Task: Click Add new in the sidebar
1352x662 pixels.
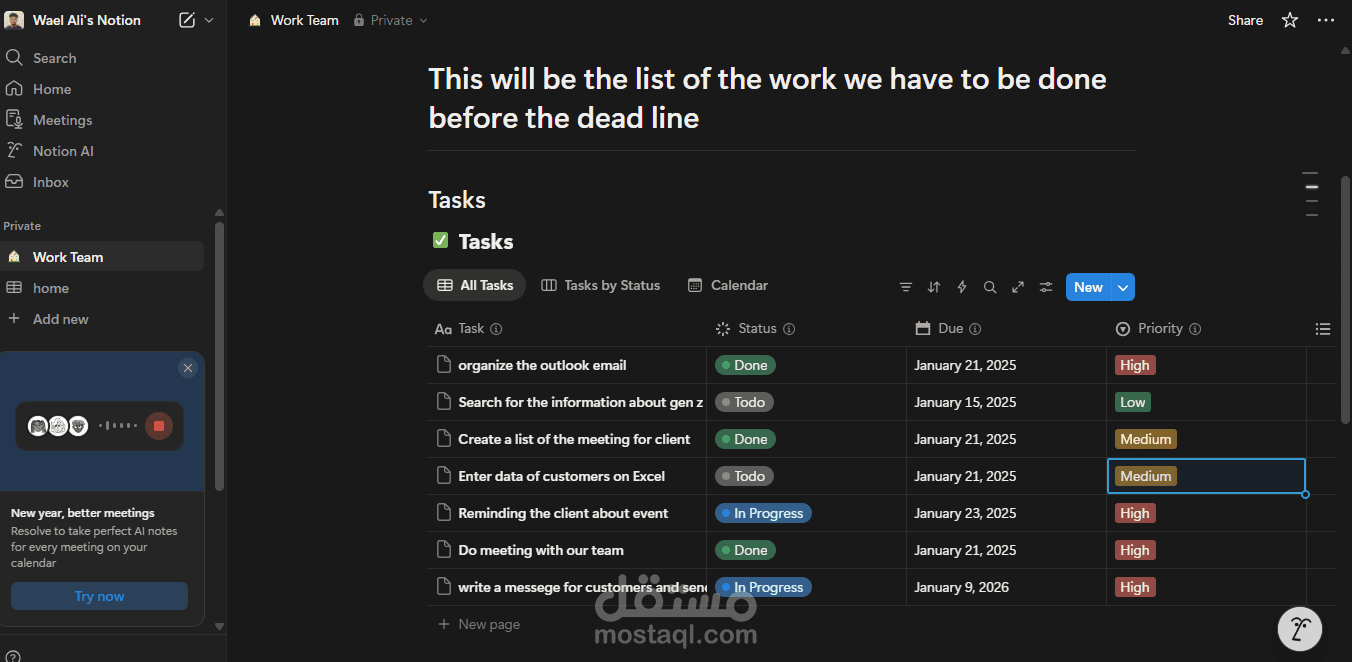Action: (x=102, y=319)
